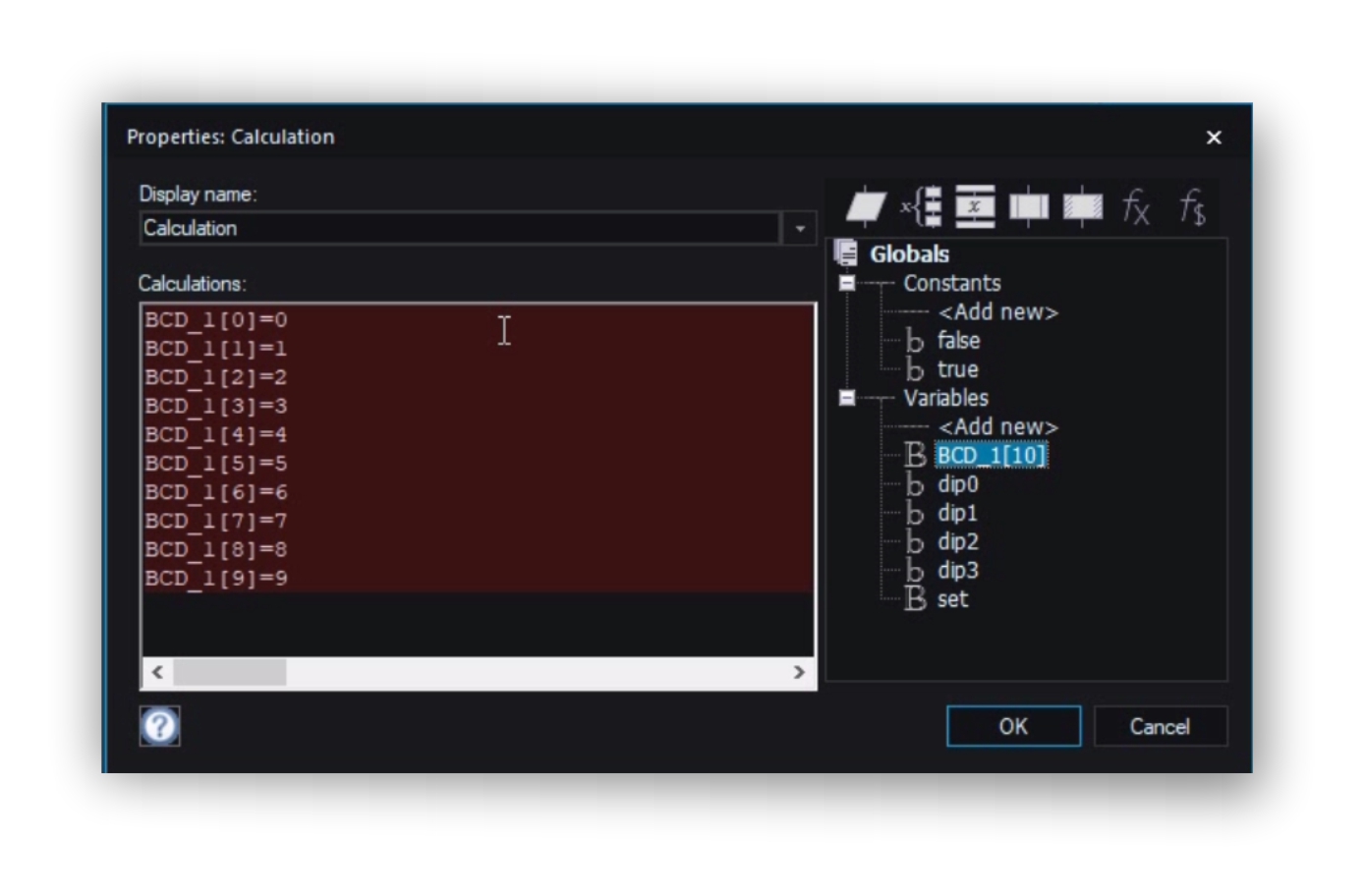This screenshot has height=896, width=1365.
Task: Click the line BCD_1[8]=8
Action: 216,549
